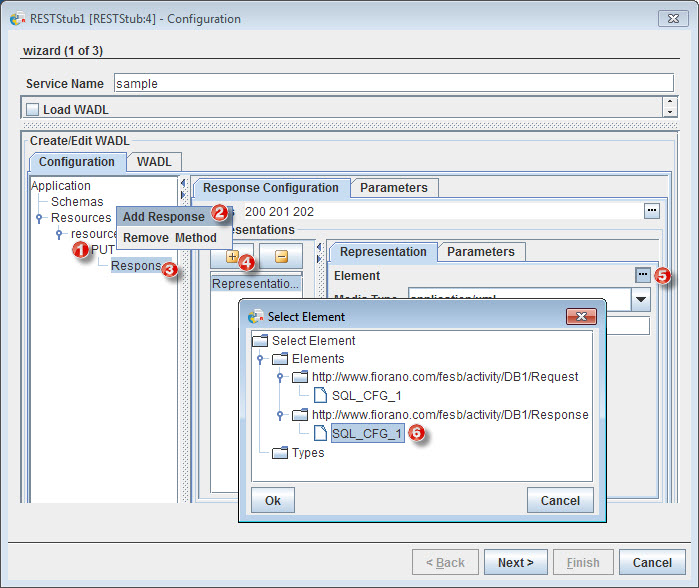Select the Types tree node label
This screenshot has height=588, width=699.
click(308, 453)
